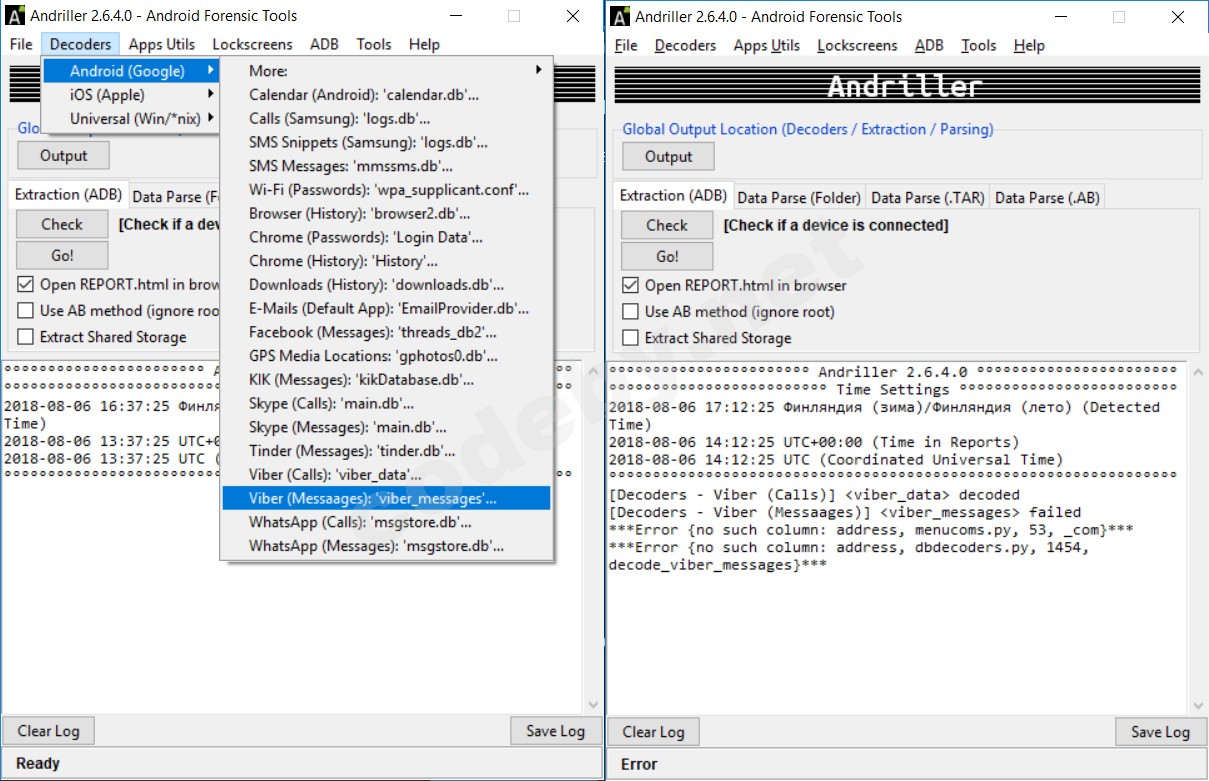
Task: Select E-Mails (Default App) EmailProvider.db decoder
Action: click(x=387, y=308)
